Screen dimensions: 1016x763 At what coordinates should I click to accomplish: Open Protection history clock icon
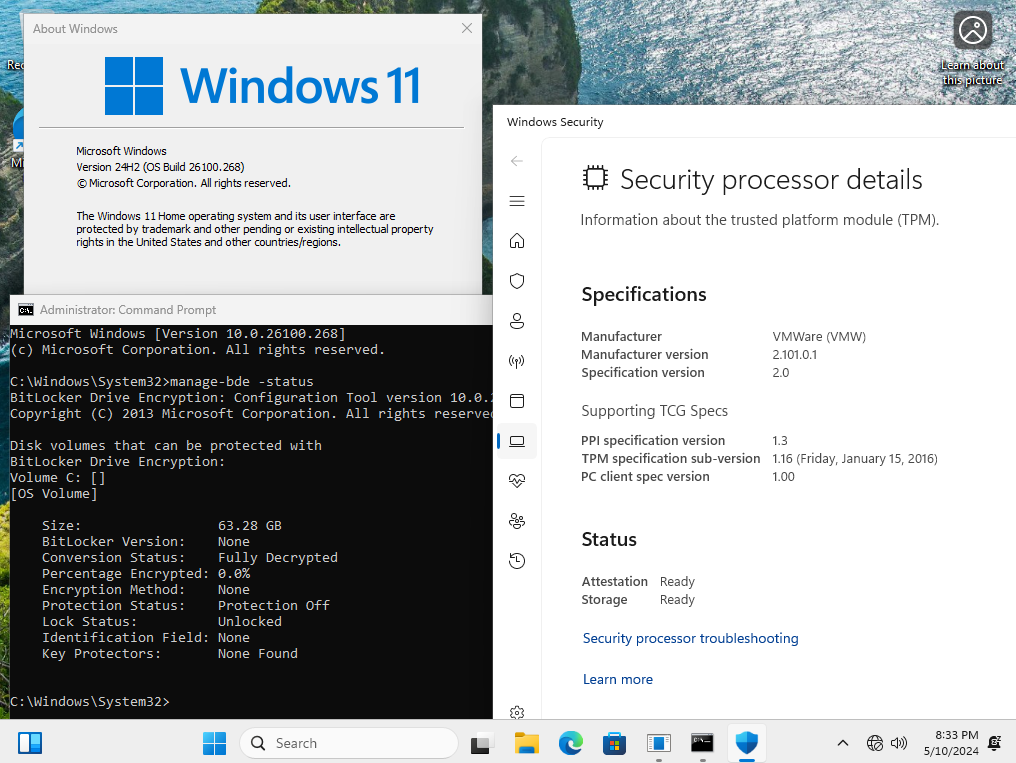click(x=516, y=561)
